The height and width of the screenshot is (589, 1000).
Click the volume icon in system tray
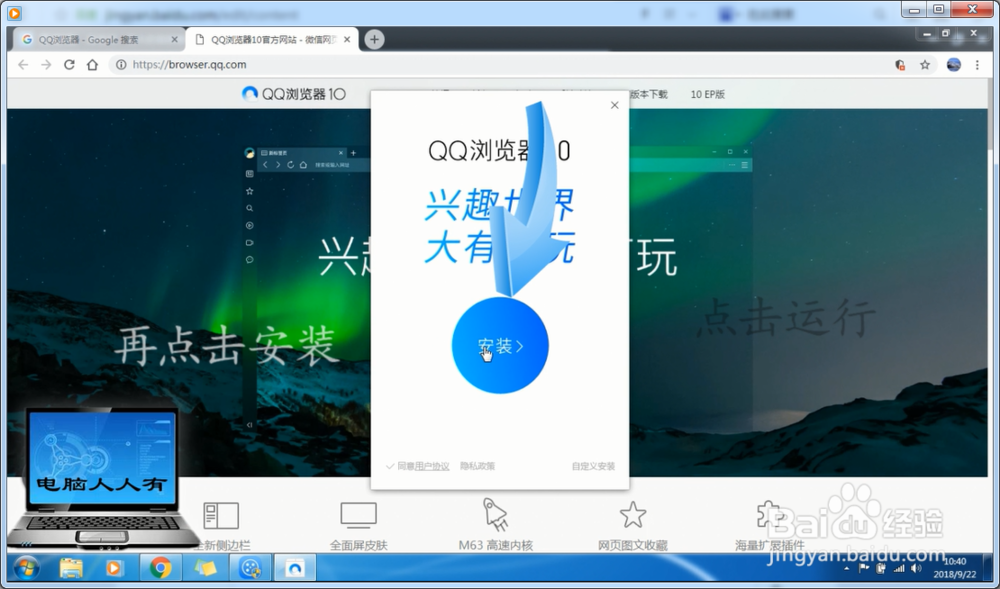916,568
